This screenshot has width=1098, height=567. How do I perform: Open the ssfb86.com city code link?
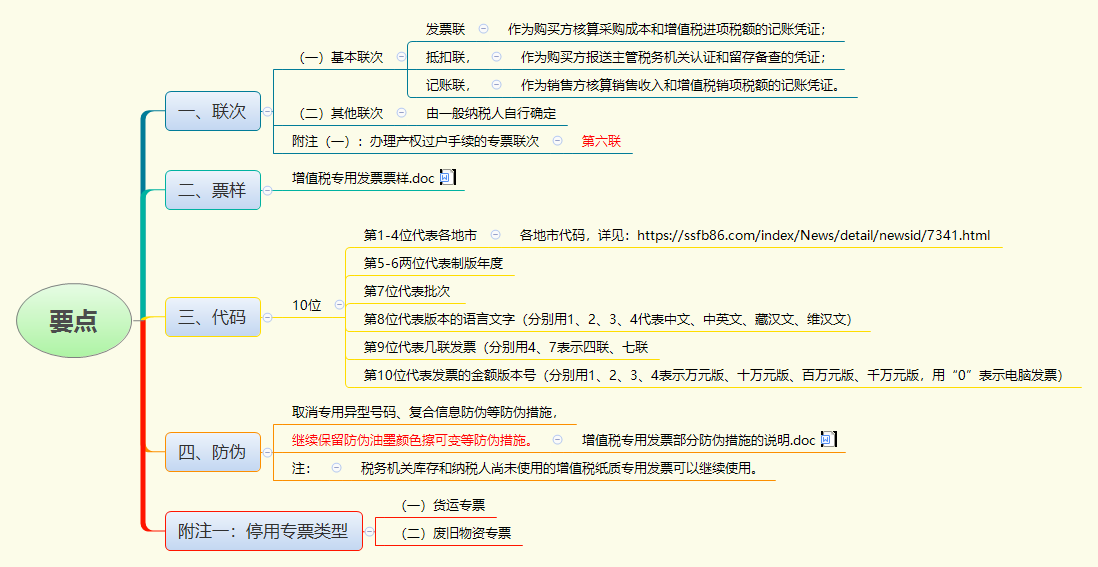coord(814,235)
